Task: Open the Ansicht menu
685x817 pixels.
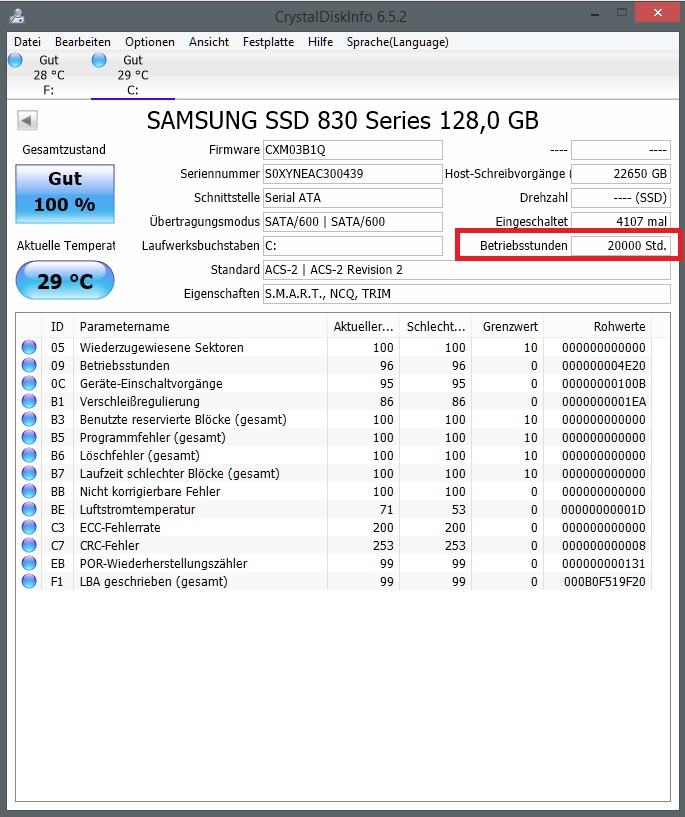Action: click(x=209, y=42)
